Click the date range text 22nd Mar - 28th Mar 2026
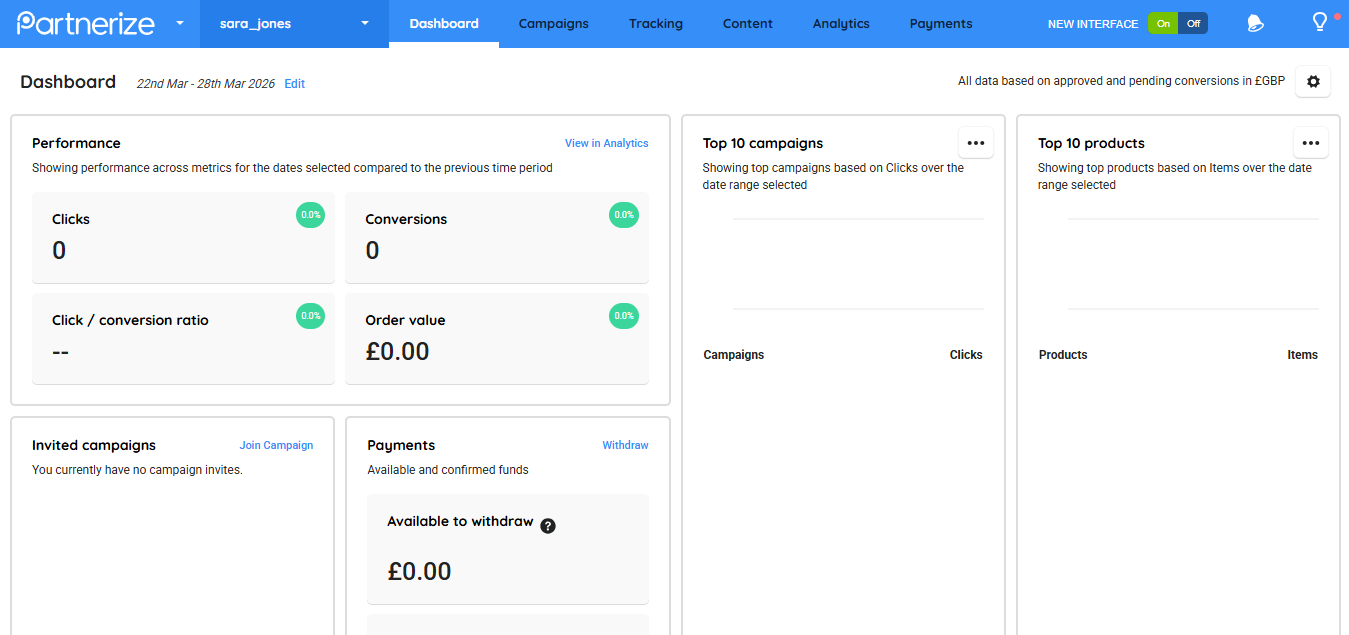The width and height of the screenshot is (1349, 635). pos(206,84)
